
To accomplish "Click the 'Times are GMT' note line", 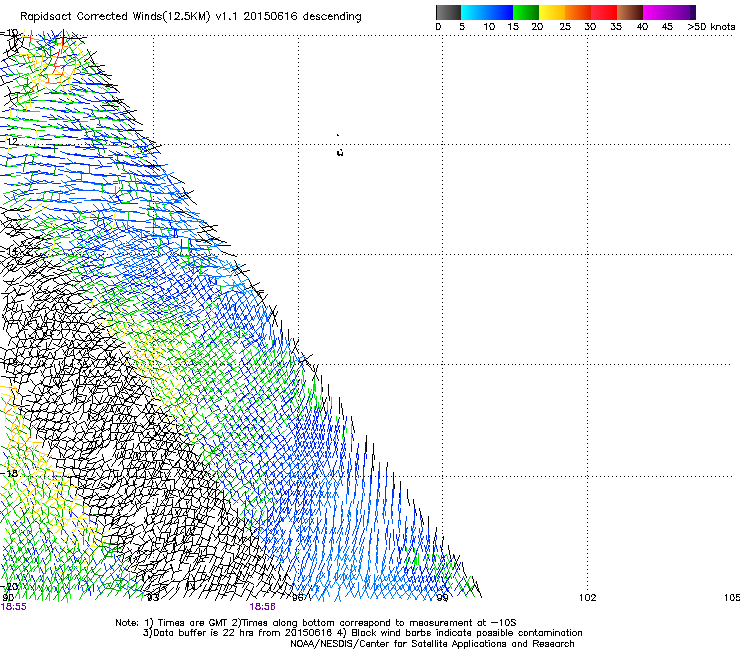I will pyautogui.click(x=316, y=623).
